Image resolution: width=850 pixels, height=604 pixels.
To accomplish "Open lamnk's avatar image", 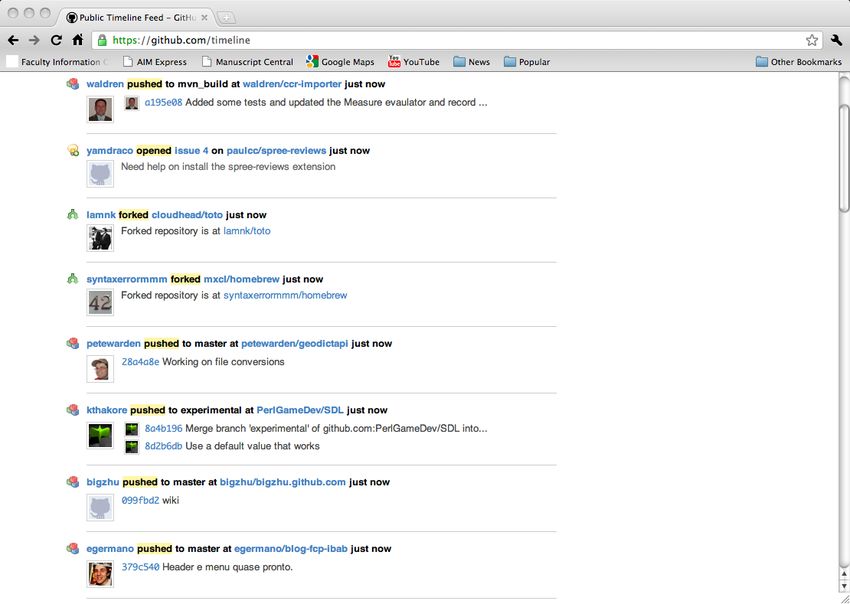I will (x=100, y=238).
